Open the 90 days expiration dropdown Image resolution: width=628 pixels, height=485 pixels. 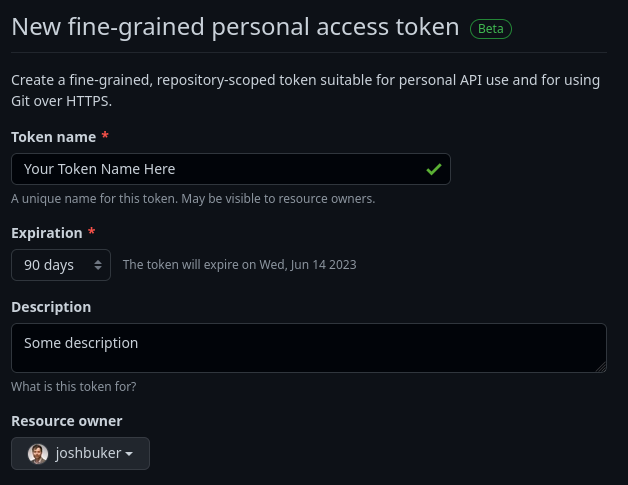(61, 265)
